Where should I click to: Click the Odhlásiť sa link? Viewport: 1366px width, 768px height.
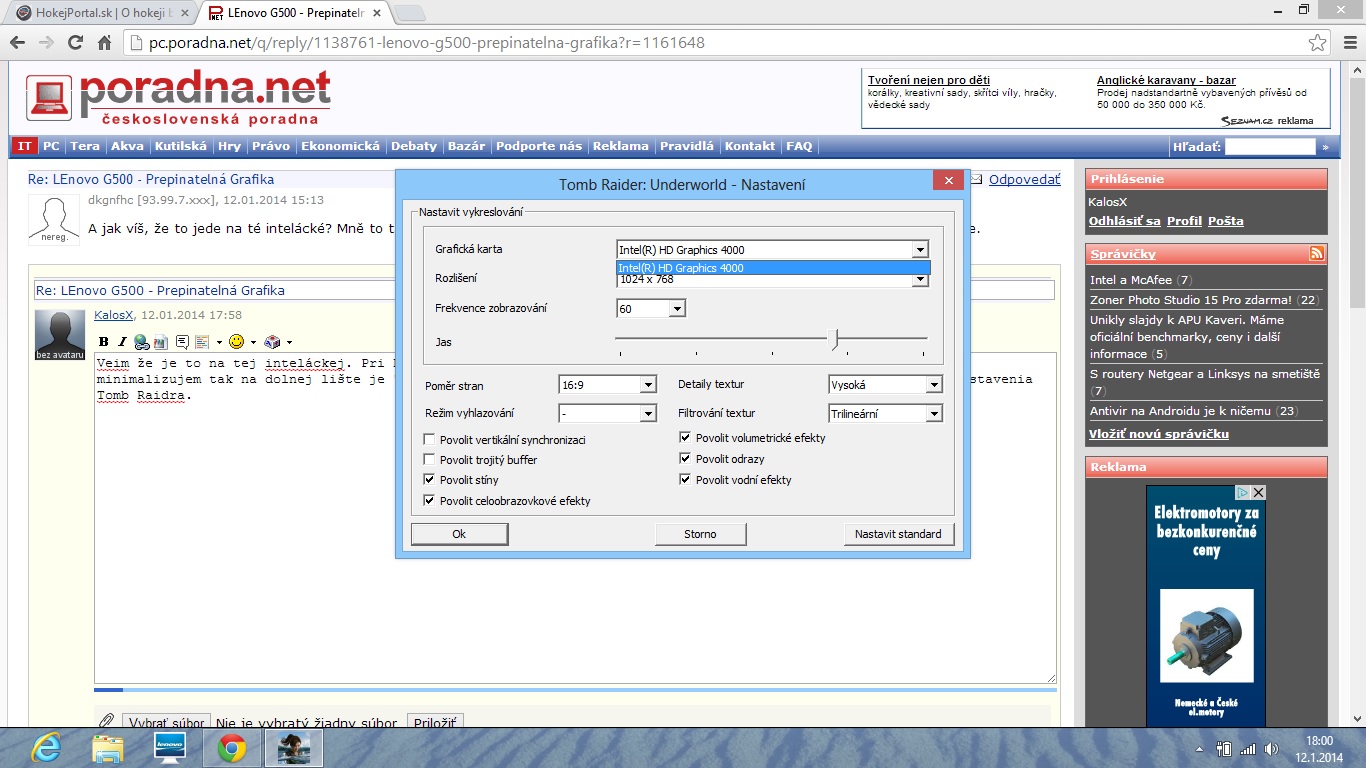[1125, 221]
